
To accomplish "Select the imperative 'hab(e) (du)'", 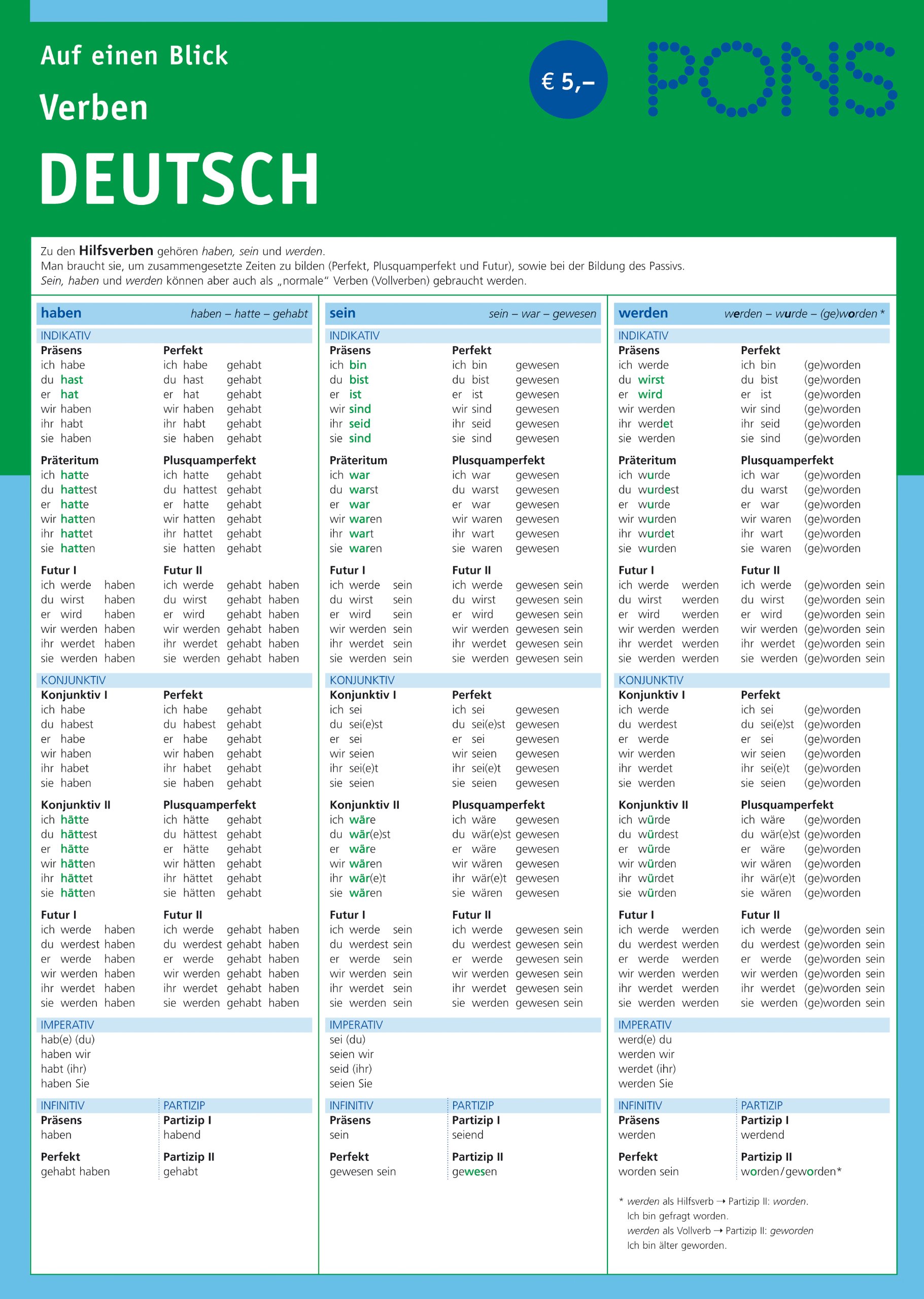I will tap(67, 1040).
